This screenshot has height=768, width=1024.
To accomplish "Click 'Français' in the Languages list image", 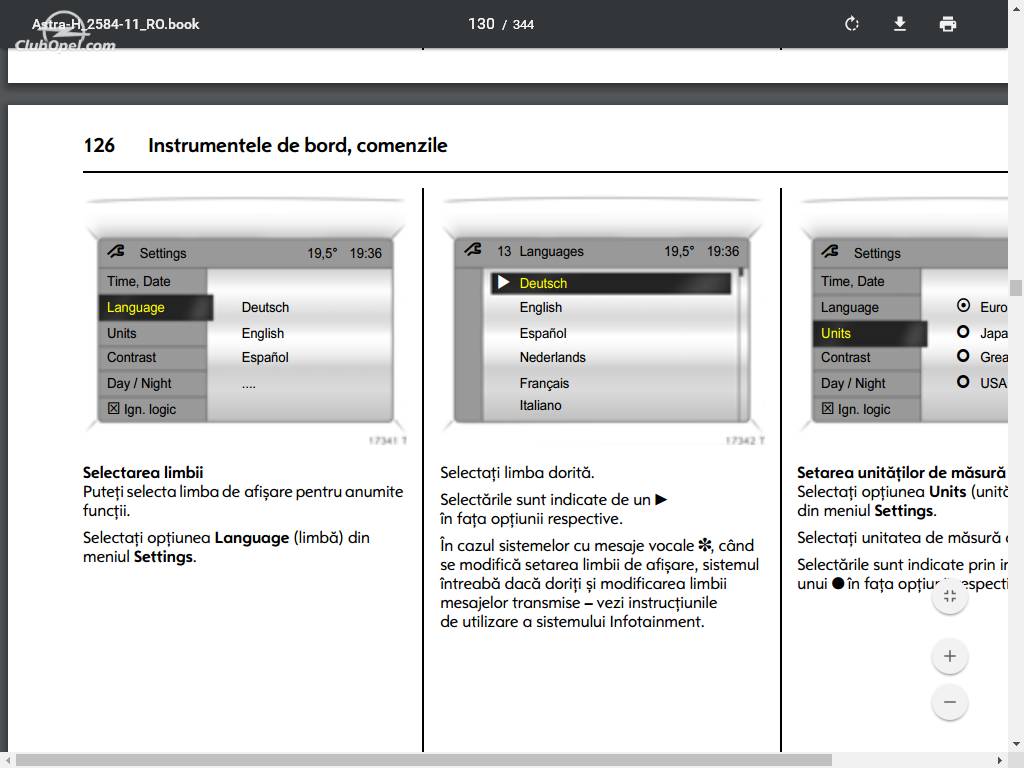I will [x=544, y=384].
